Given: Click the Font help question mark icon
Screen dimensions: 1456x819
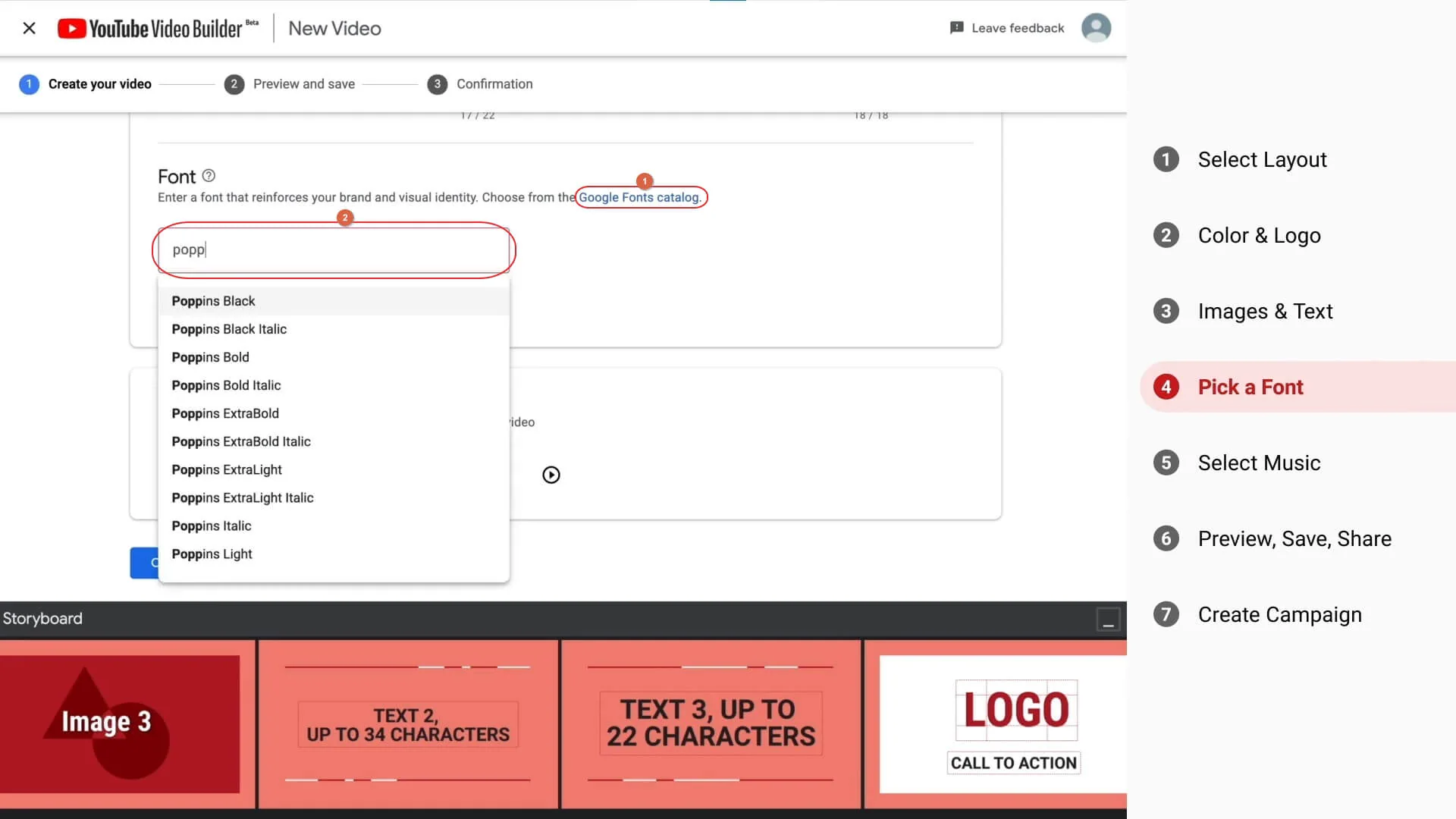Looking at the screenshot, I should (x=209, y=176).
